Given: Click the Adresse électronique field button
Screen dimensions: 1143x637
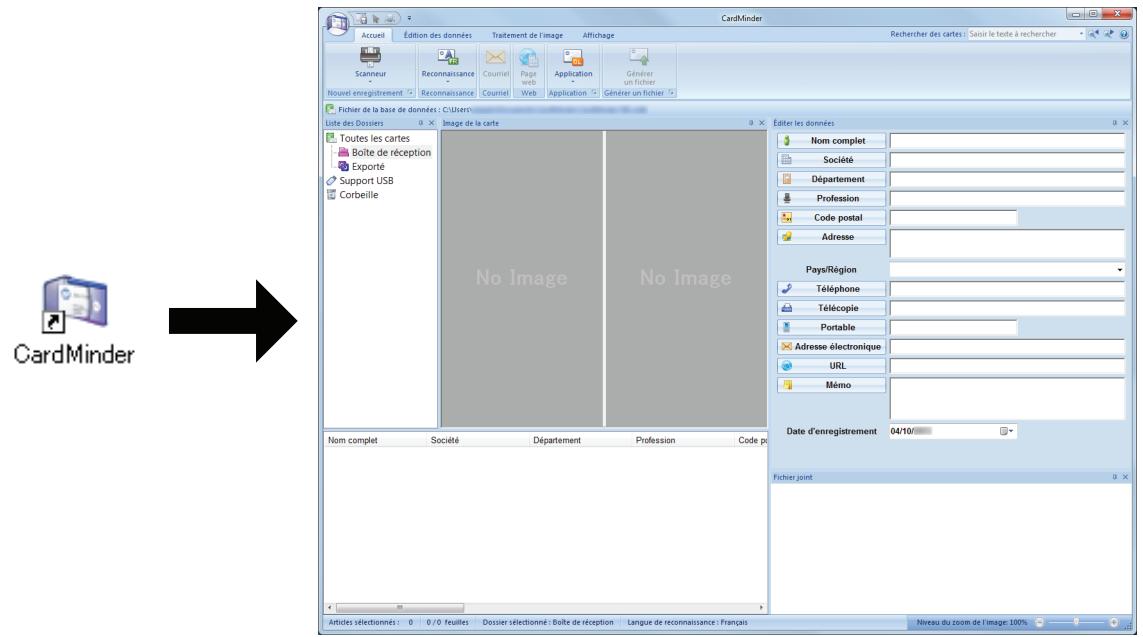Looking at the screenshot, I should pos(831,347).
